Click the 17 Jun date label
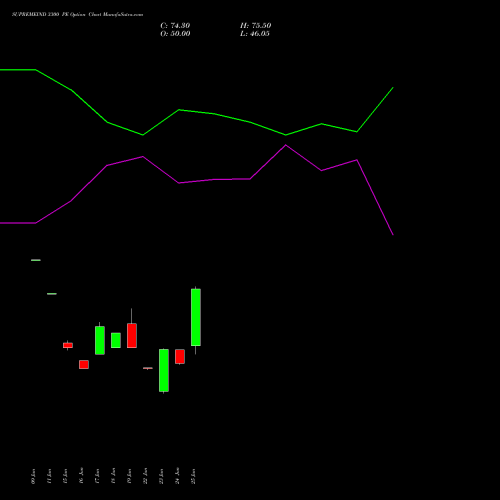 coord(97,476)
